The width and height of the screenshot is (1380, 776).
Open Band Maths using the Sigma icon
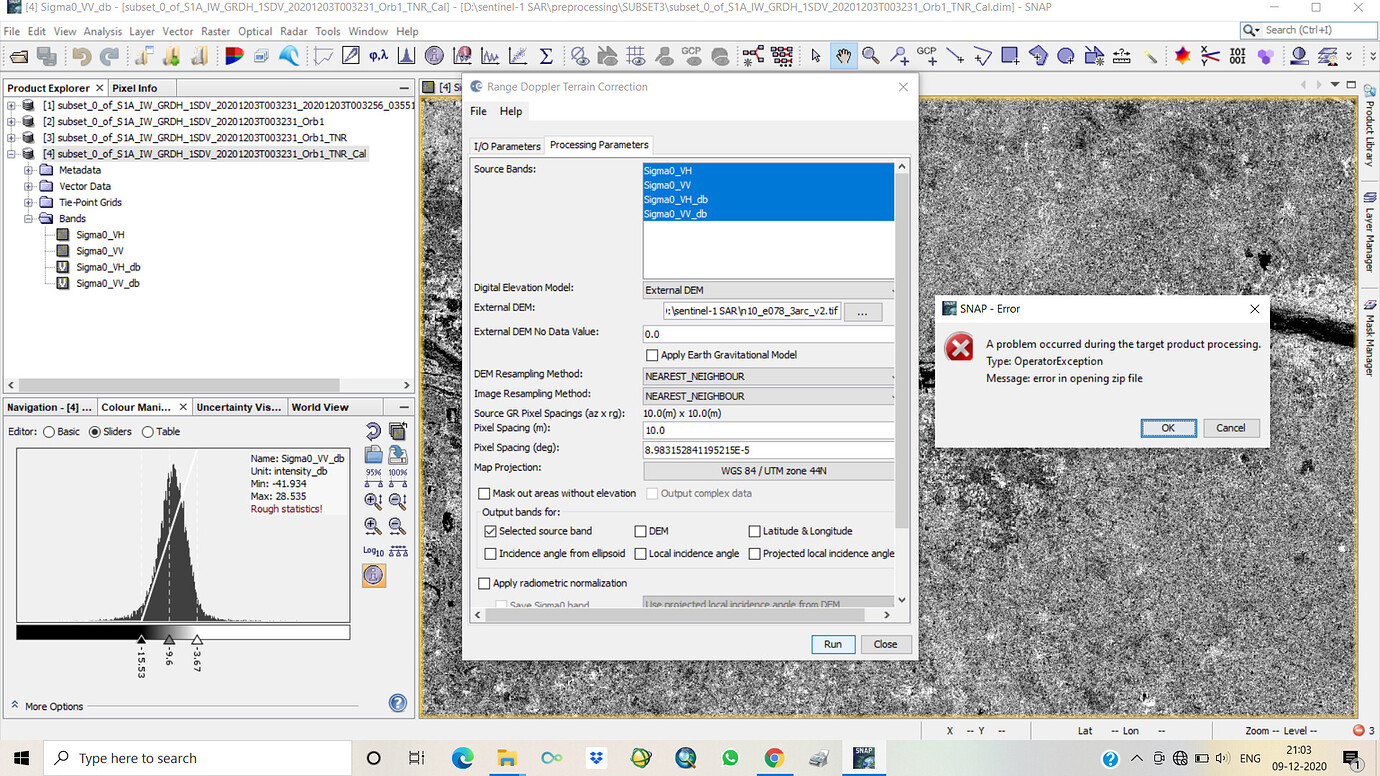coord(546,55)
